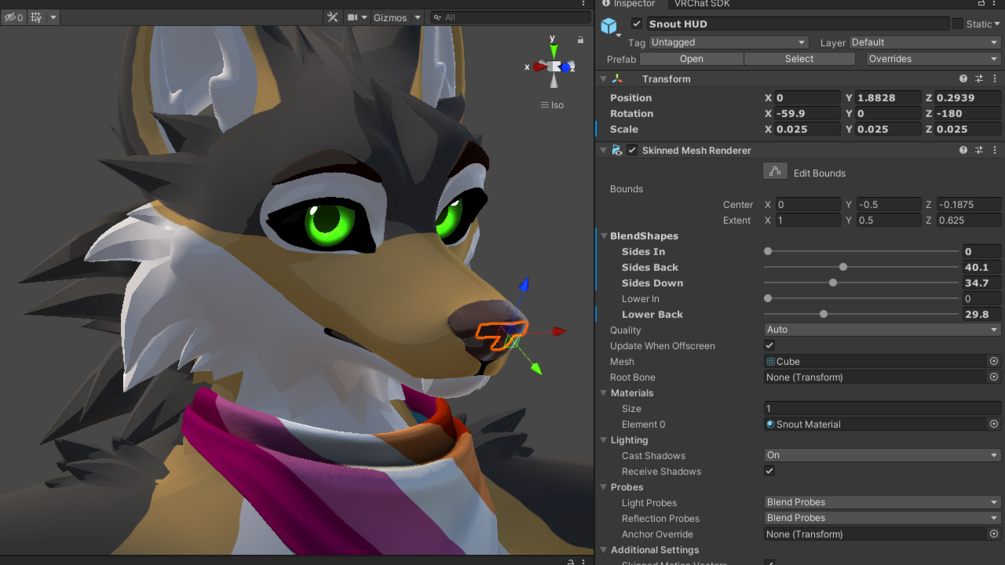This screenshot has width=1005, height=565.
Task: Click the Skinned Mesh Renderer component icon
Action: point(617,151)
